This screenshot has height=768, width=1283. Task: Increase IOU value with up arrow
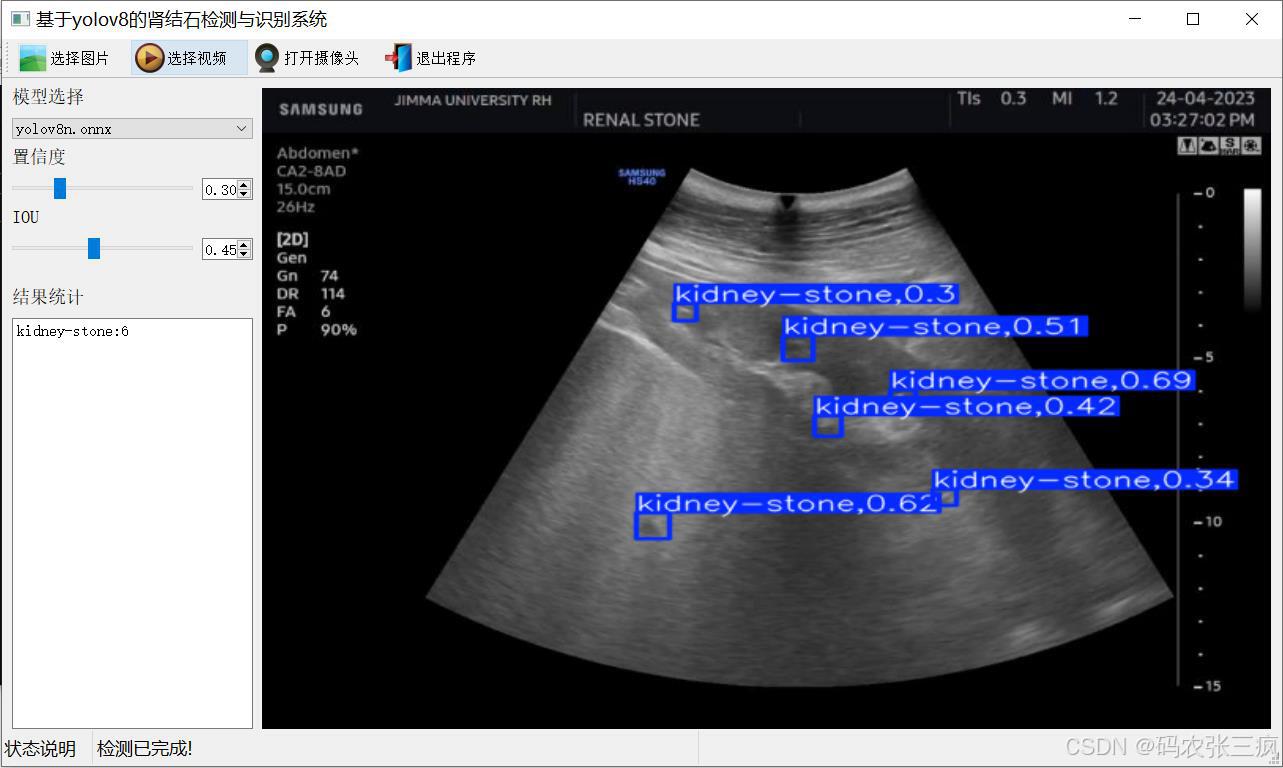(x=245, y=245)
